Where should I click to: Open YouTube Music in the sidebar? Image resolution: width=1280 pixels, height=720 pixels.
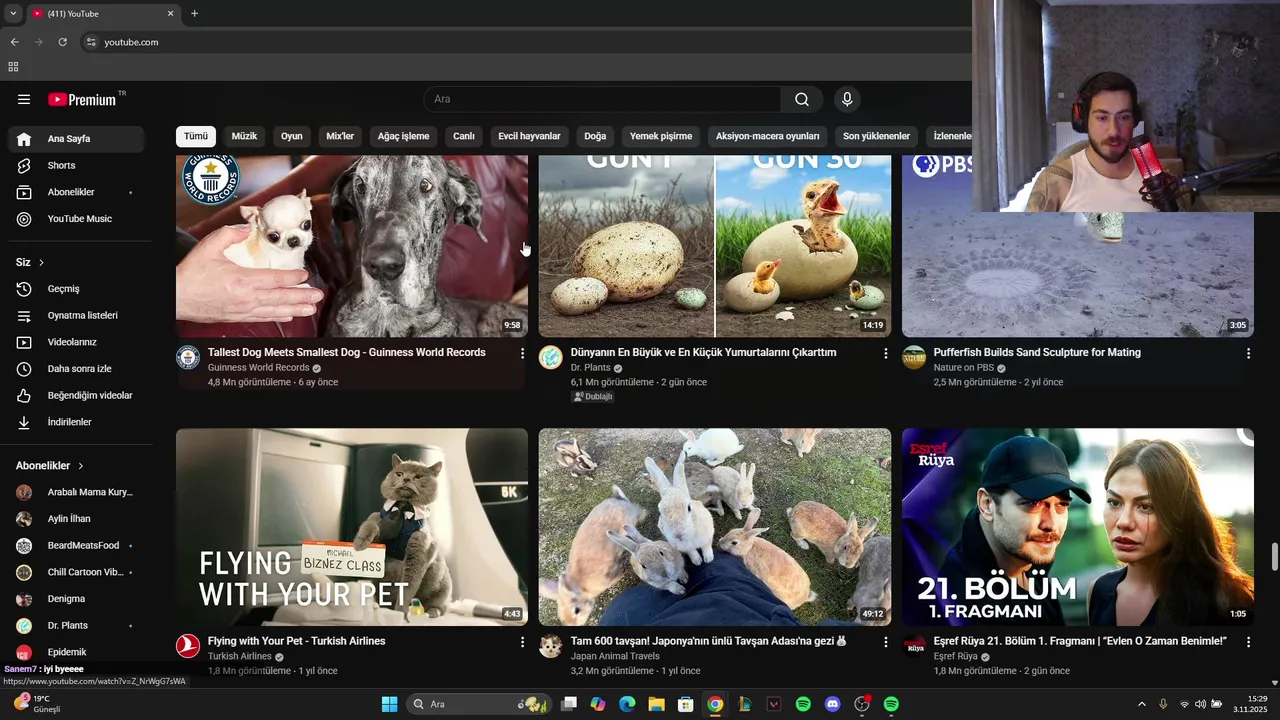[x=76, y=219]
